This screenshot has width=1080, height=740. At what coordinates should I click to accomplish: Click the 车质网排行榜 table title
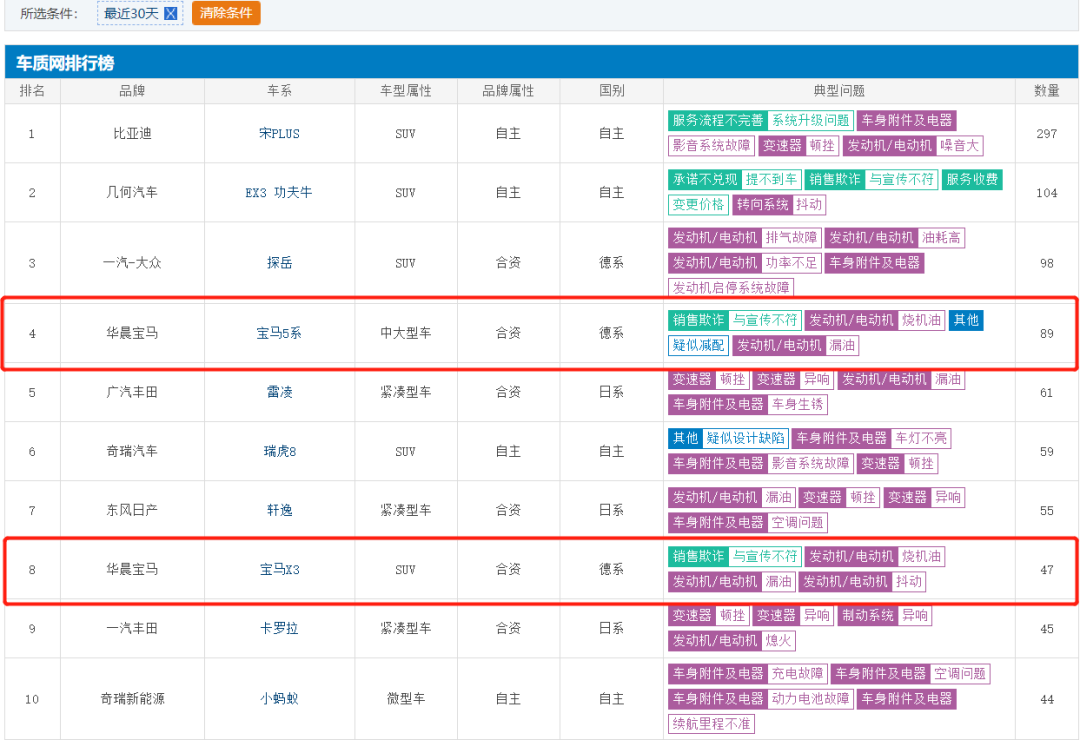click(65, 63)
